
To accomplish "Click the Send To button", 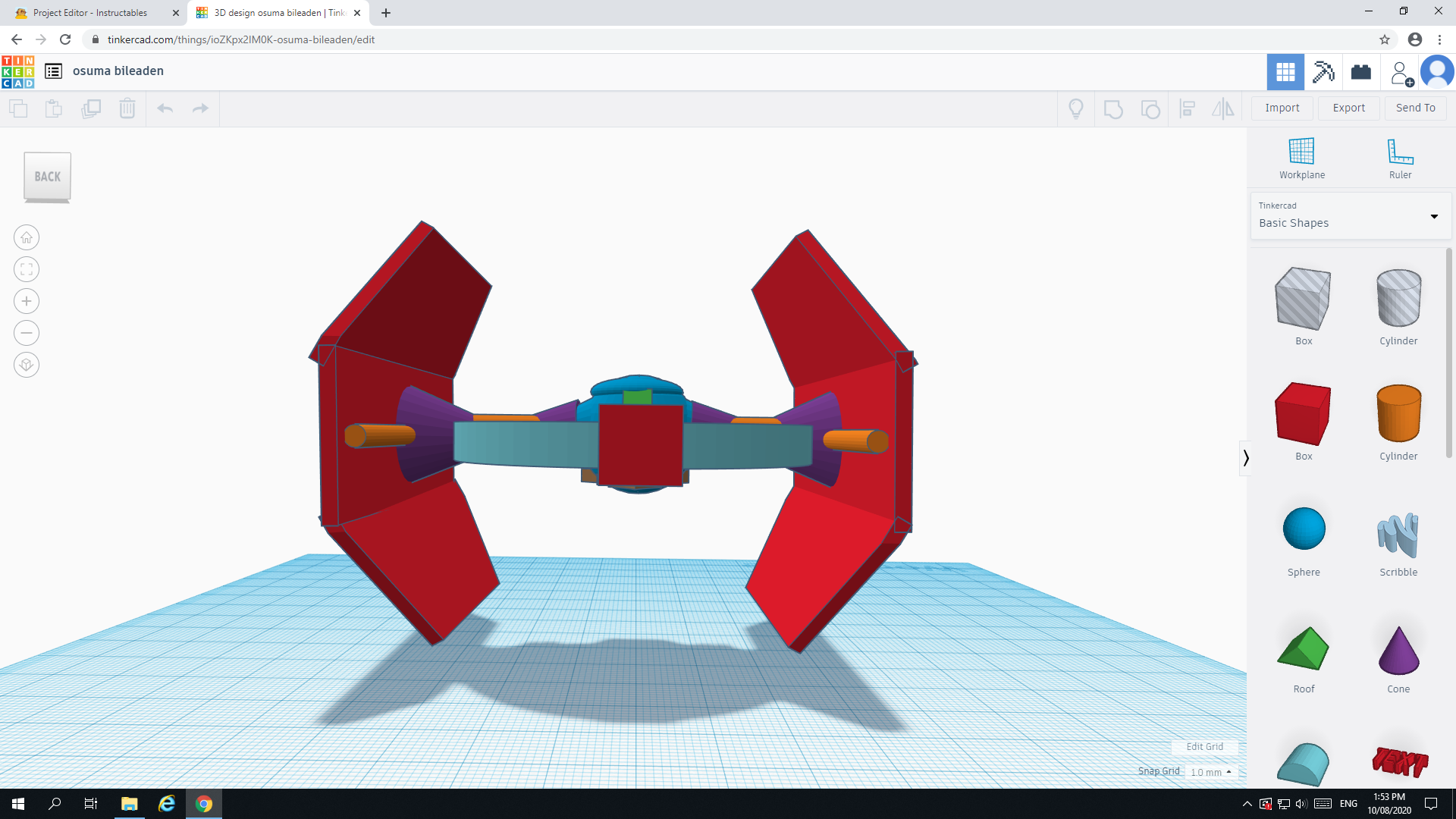I will click(x=1415, y=108).
